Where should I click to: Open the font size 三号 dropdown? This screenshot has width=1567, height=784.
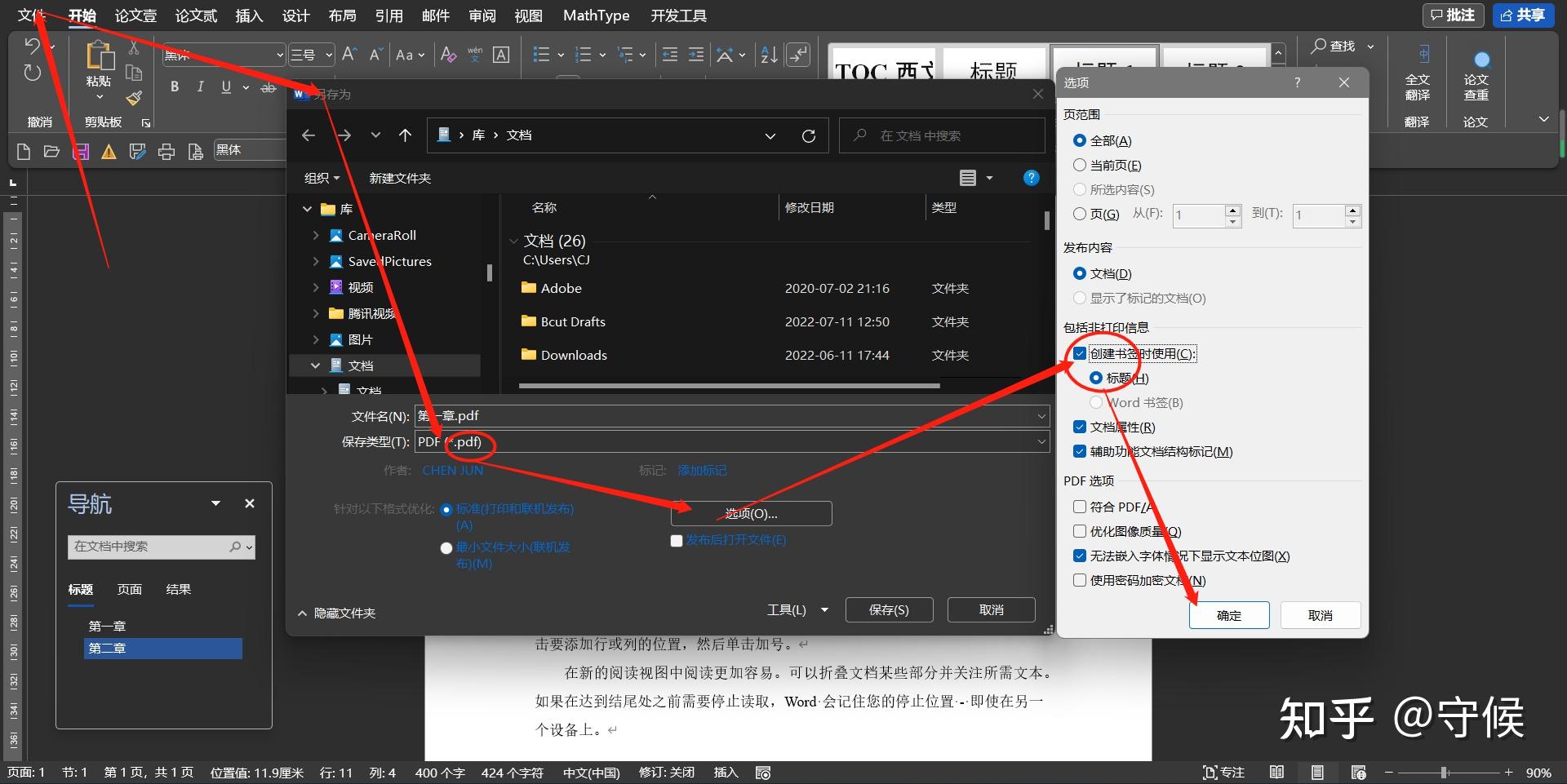coord(329,55)
